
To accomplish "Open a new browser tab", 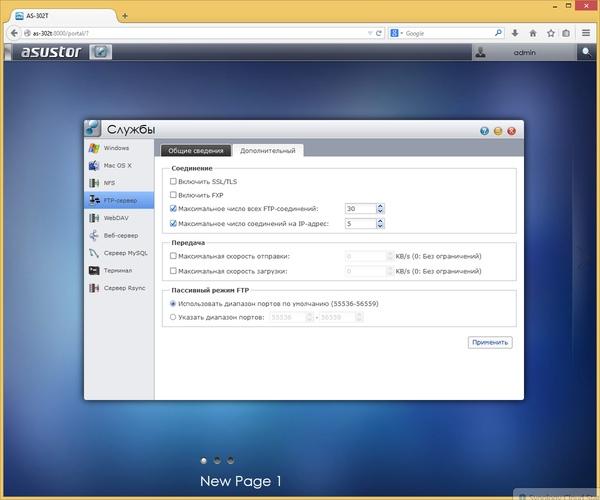I will coord(125,16).
